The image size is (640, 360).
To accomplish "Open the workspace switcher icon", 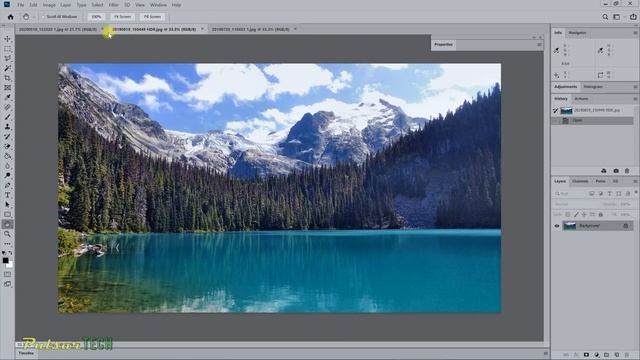I will click(617, 17).
